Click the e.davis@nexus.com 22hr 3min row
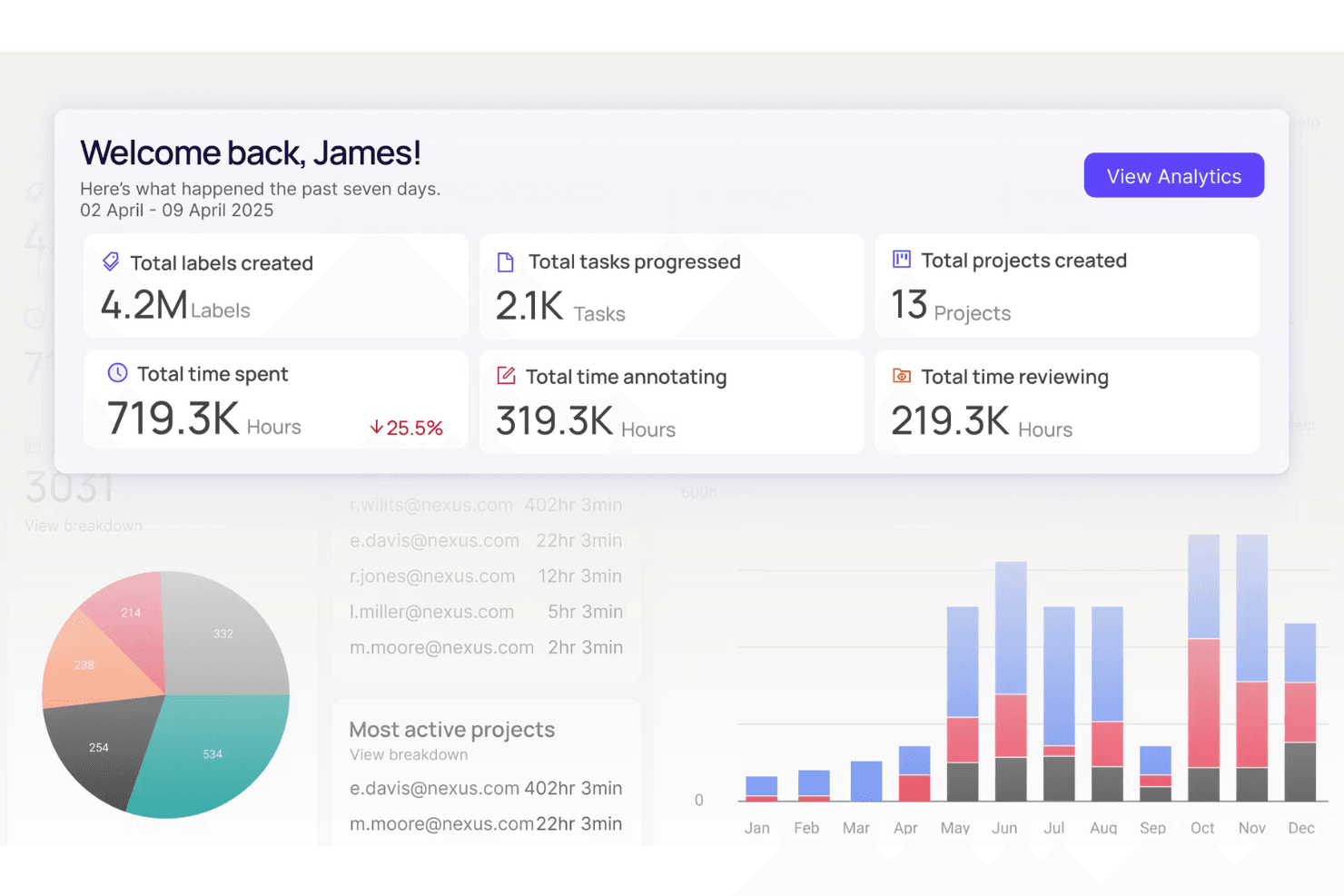Screen dimensions: 1344x896 486,540
